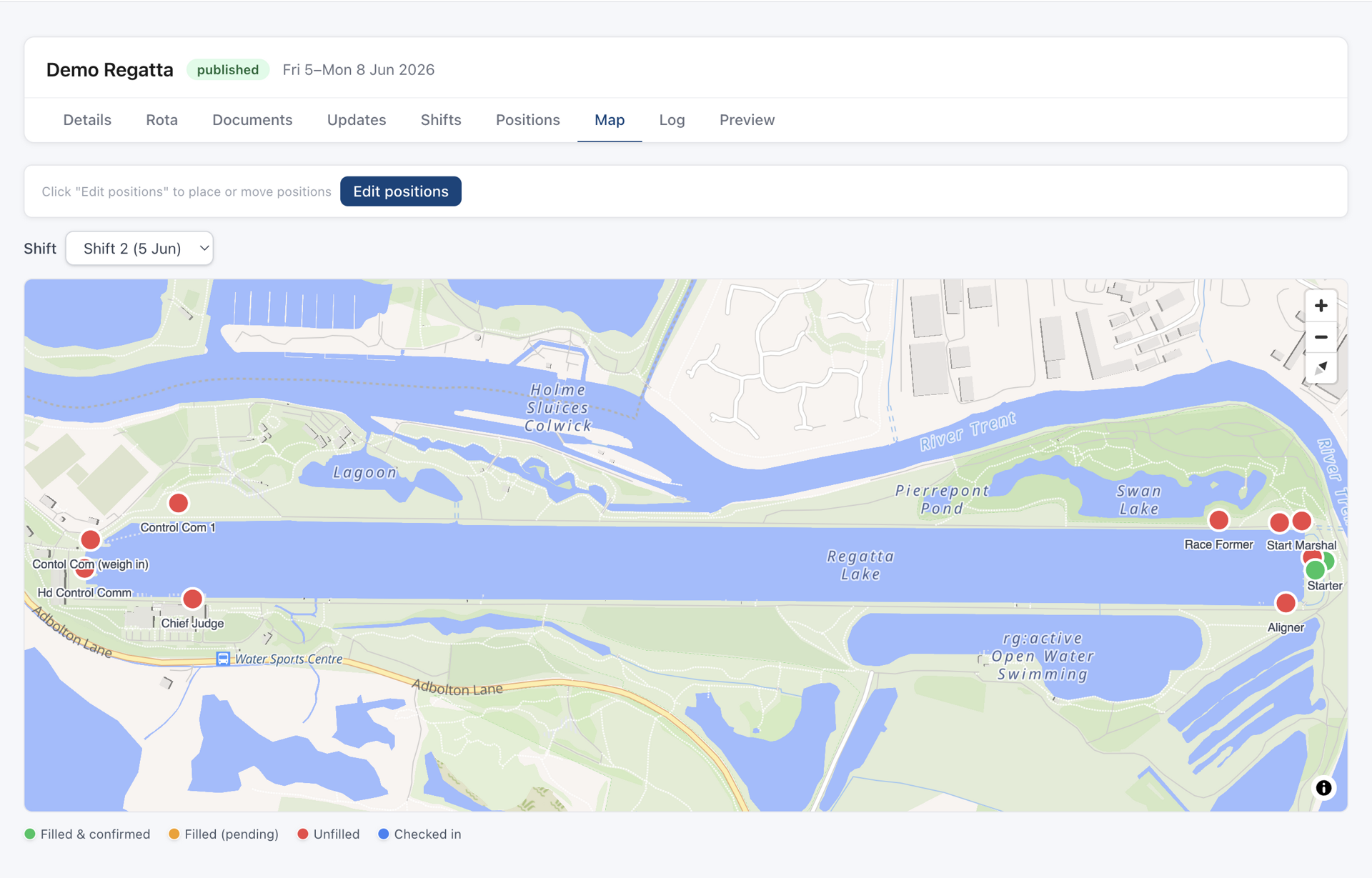Click the Demo Regatta title
This screenshot has height=878, width=1372.
click(x=110, y=70)
